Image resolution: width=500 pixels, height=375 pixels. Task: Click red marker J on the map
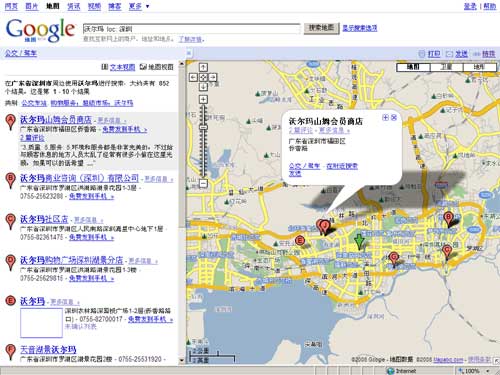[324, 227]
